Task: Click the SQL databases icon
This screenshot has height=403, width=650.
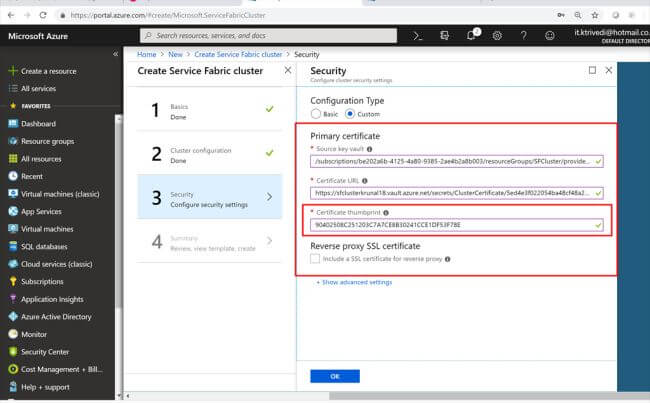Action: pos(13,246)
